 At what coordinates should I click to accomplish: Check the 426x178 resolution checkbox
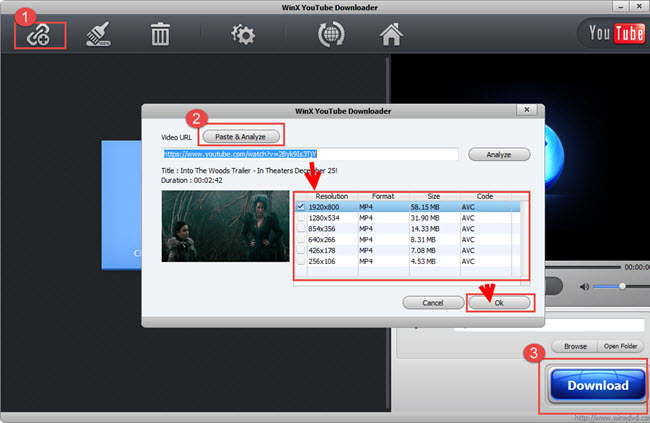[x=301, y=250]
